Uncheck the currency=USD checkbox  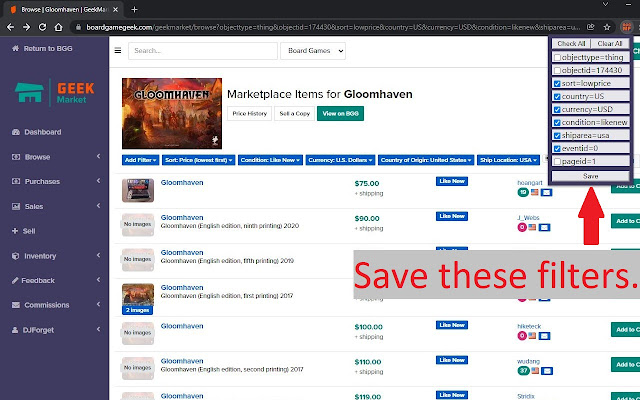tap(557, 110)
